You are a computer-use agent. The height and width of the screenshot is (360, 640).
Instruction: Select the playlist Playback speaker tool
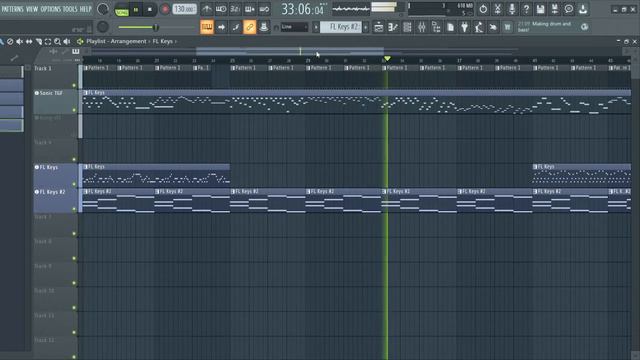point(67,42)
